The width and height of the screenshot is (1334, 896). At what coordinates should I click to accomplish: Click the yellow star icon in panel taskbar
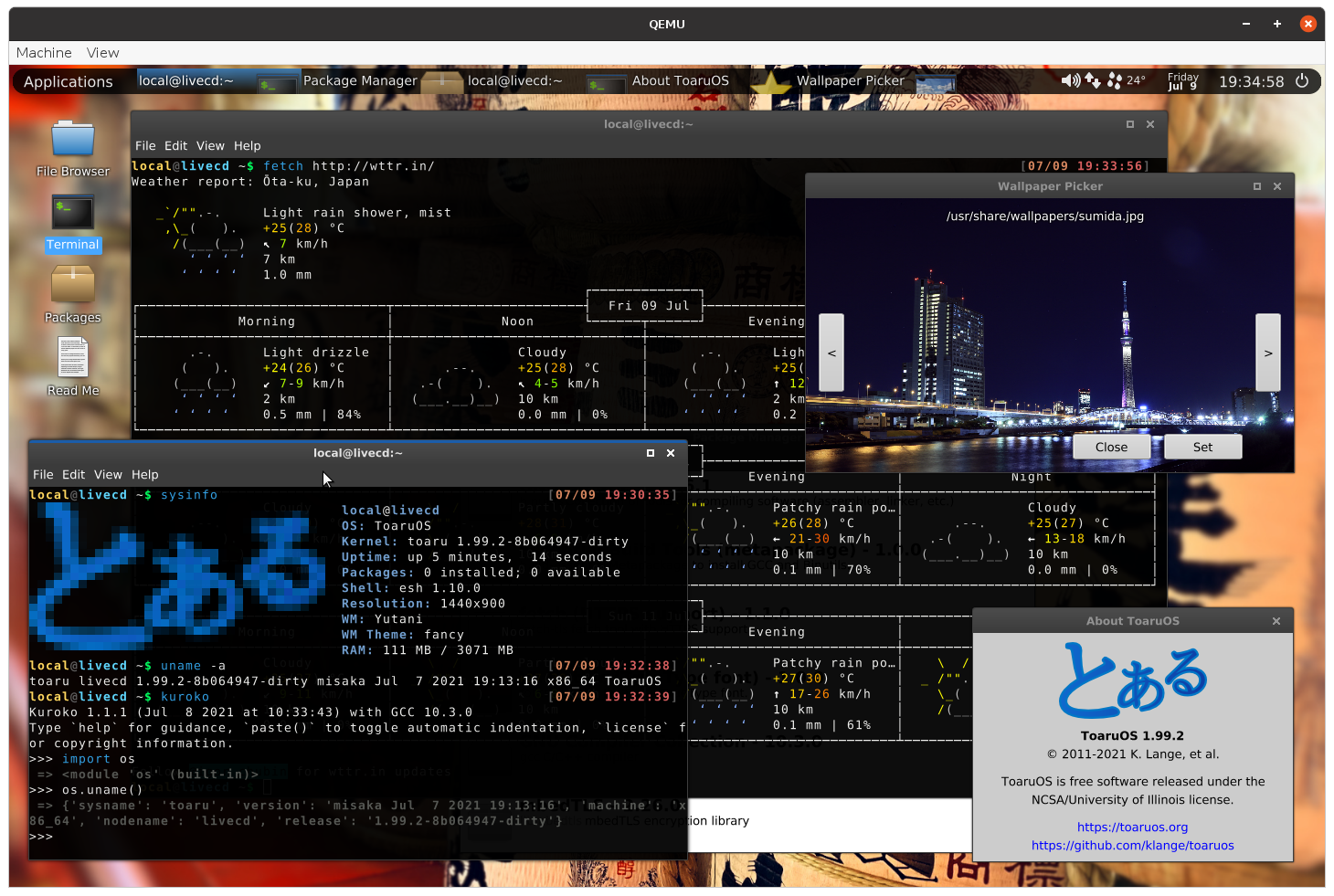coord(771,82)
